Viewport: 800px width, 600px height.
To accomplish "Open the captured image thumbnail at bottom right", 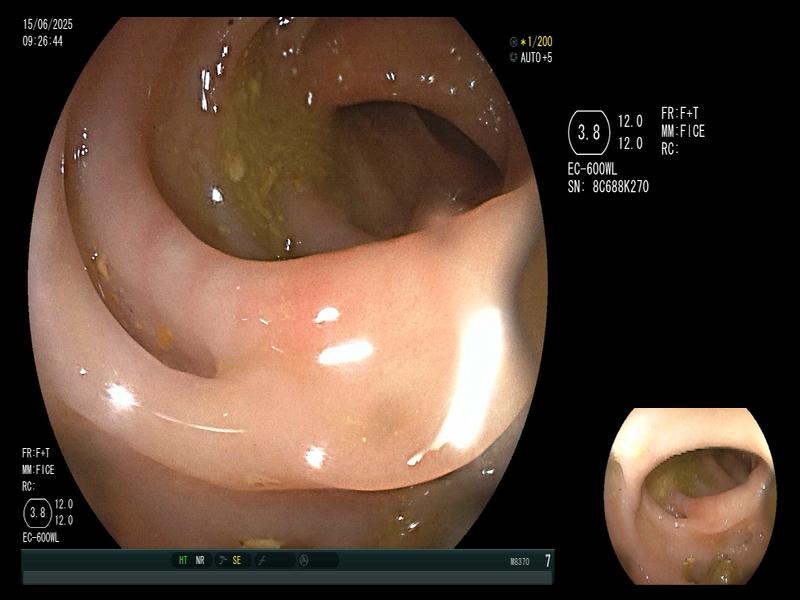I will click(x=690, y=496).
